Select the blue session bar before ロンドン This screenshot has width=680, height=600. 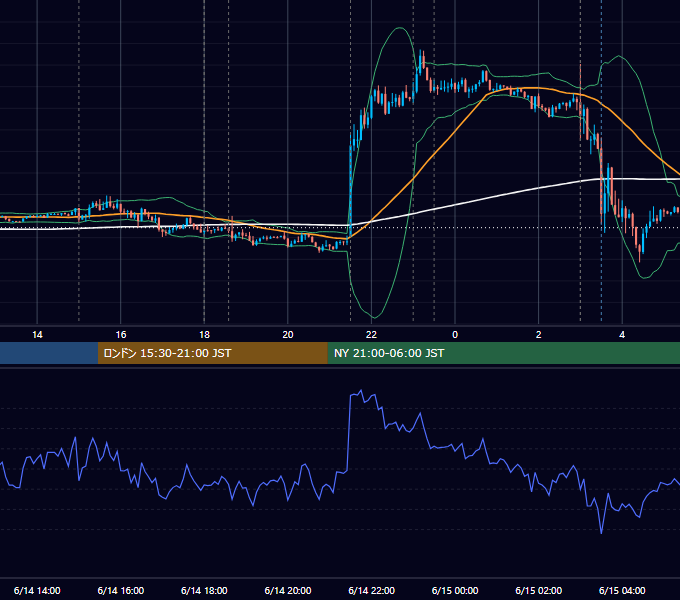click(49, 353)
